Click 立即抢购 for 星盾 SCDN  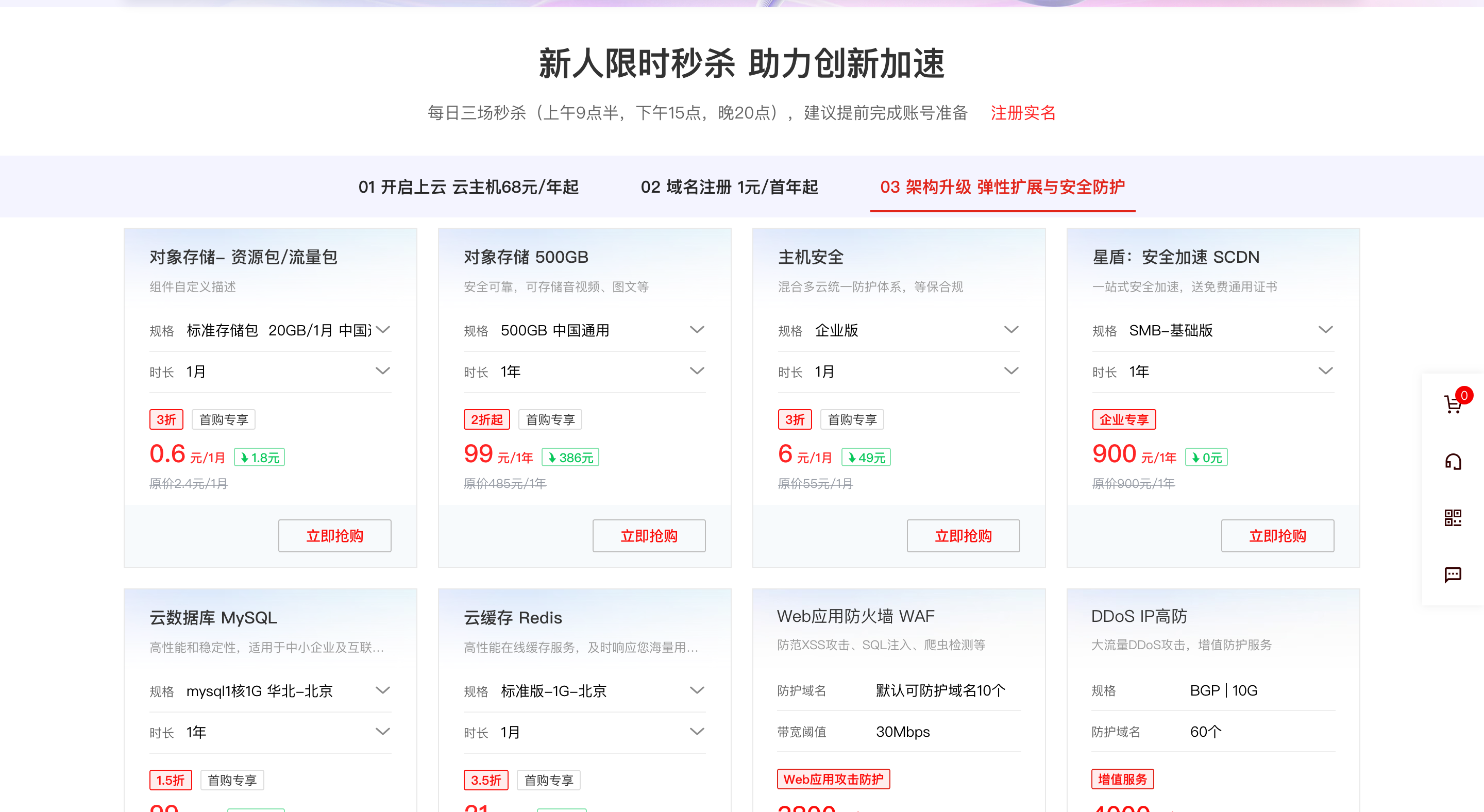click(1277, 535)
